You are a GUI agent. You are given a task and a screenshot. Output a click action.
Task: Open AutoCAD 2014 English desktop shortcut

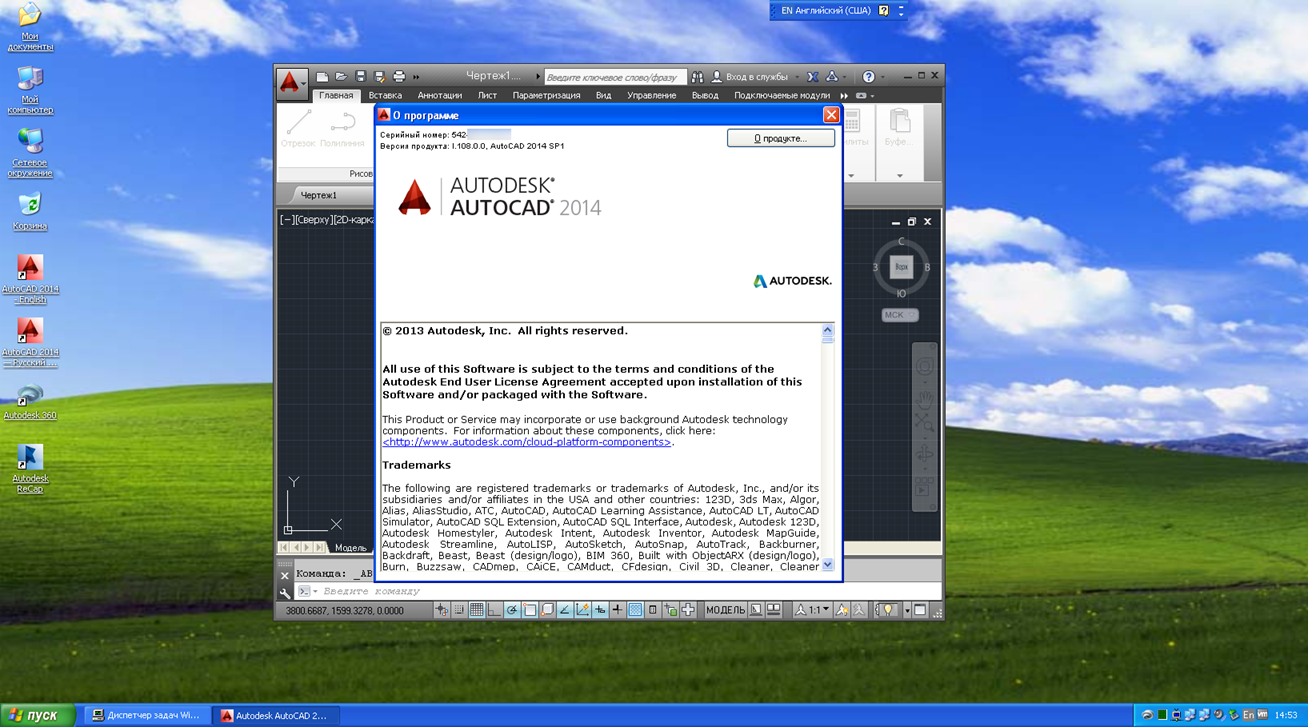point(30,279)
